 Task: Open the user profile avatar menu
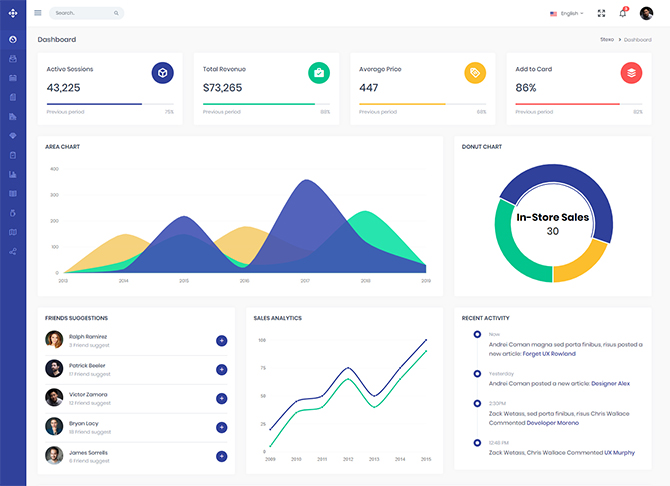click(646, 13)
